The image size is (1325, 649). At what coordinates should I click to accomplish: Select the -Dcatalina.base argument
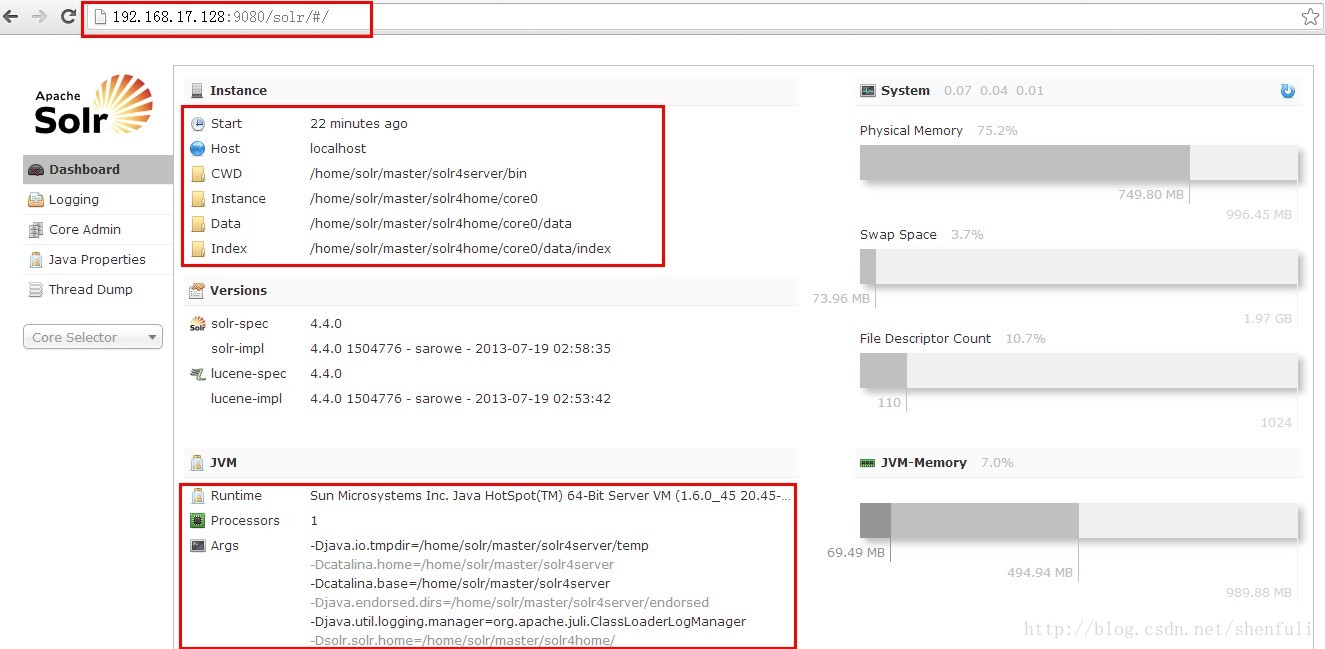coord(460,584)
